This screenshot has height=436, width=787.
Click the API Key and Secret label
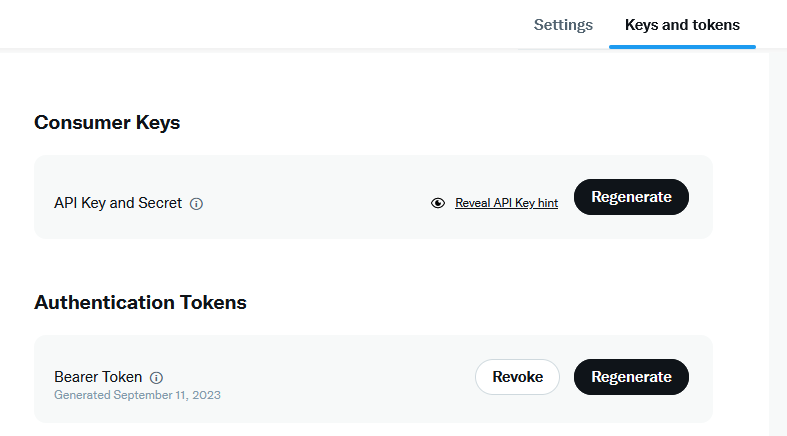(118, 203)
